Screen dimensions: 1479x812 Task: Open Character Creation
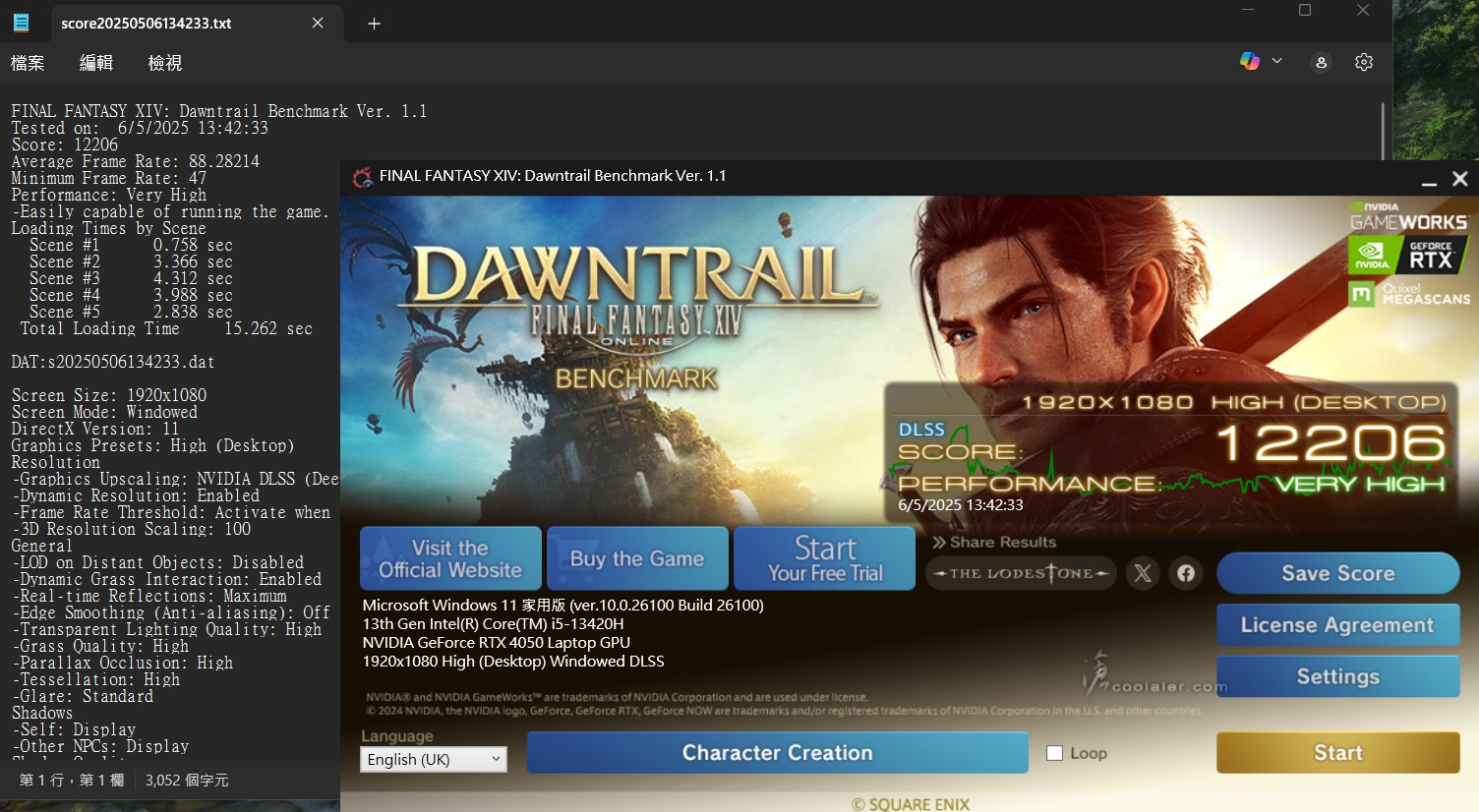click(777, 753)
